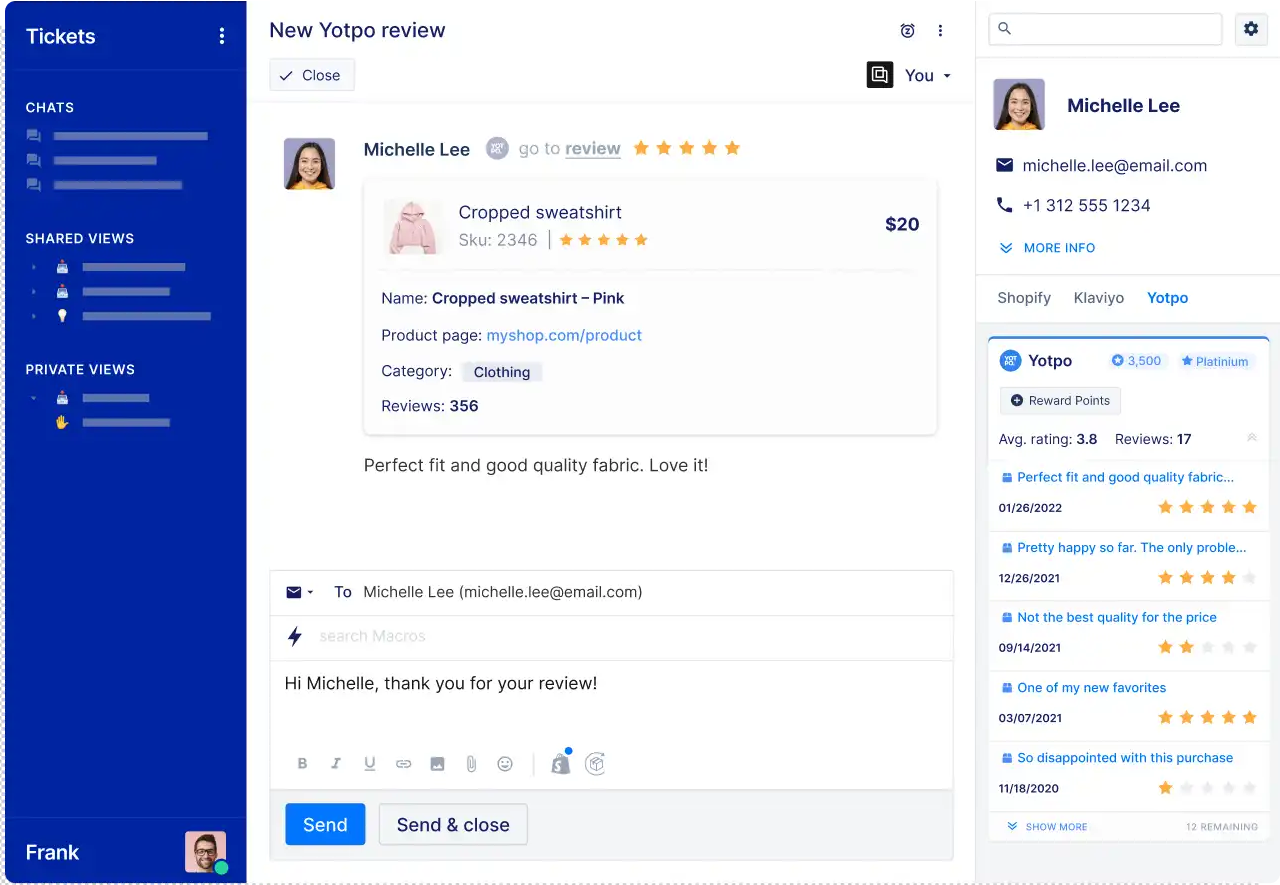Viewport: 1280px width, 885px height.
Task: Collapse the Private Views tree arrow
Action: pos(33,398)
